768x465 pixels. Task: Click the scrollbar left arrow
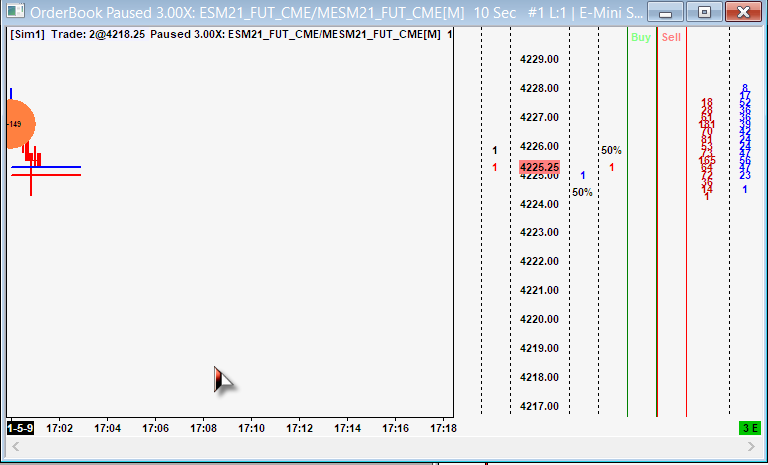coord(16,446)
